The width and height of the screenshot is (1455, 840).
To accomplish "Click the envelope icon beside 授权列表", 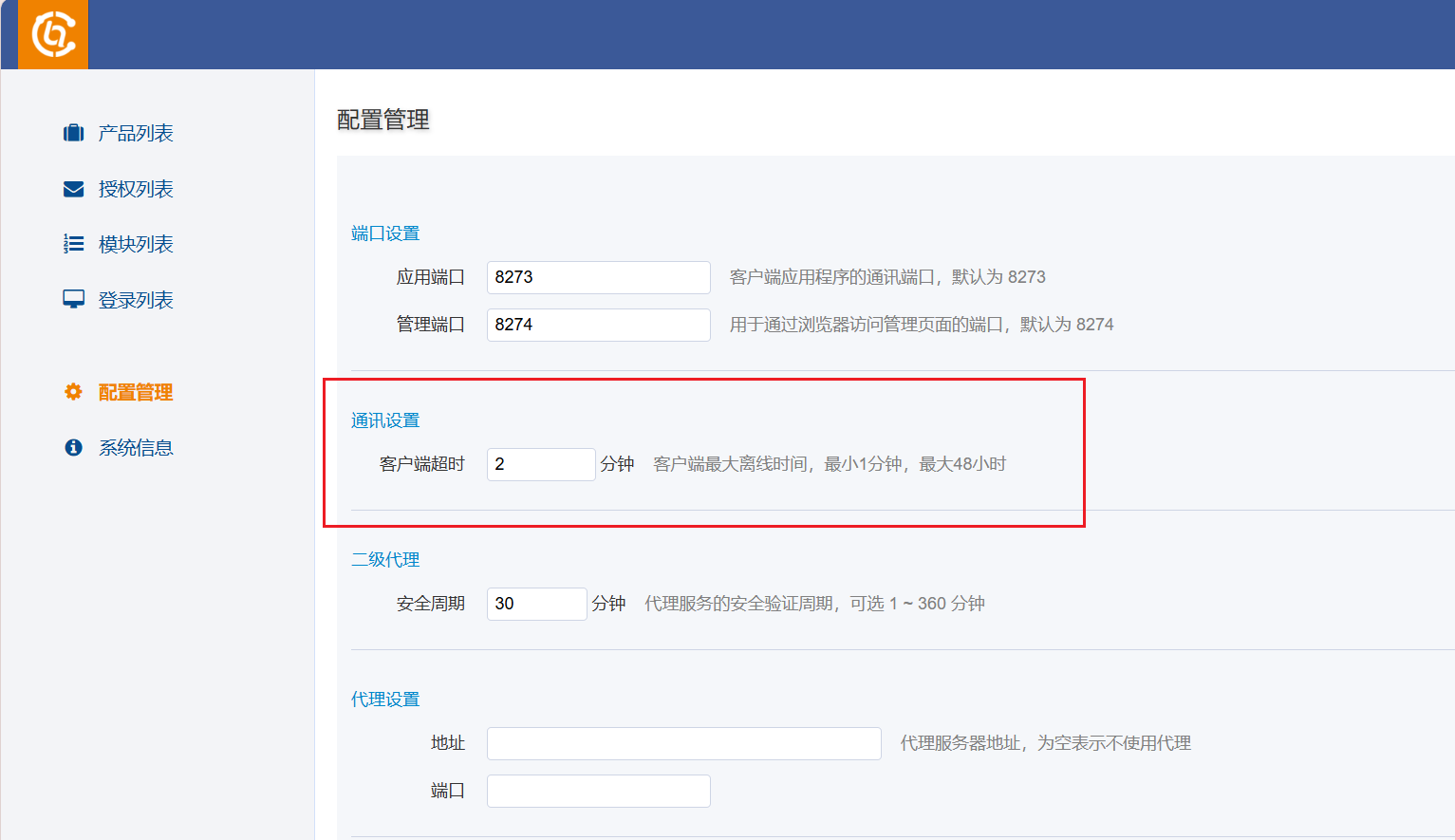I will tap(73, 189).
